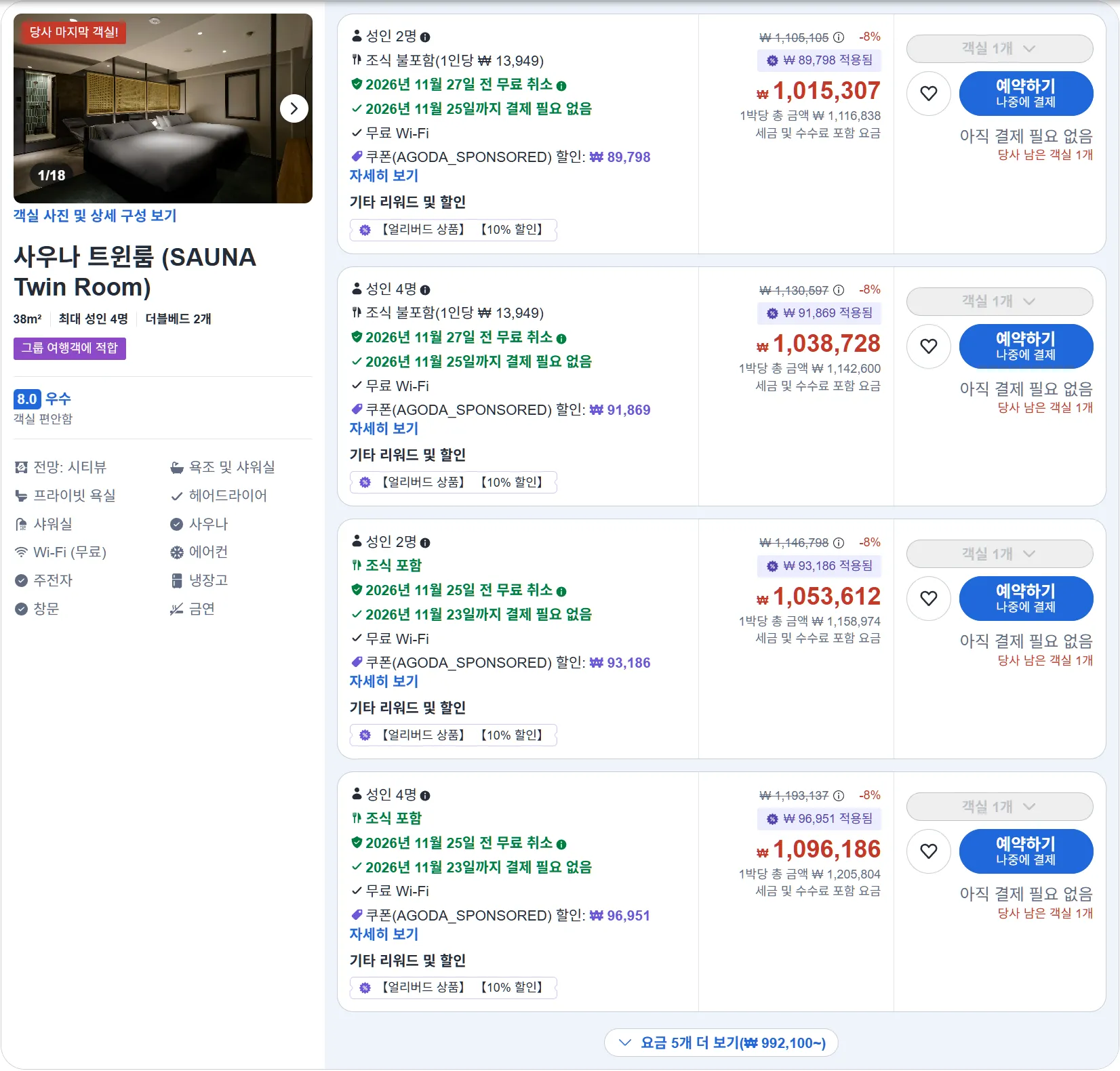1120x1071 pixels.
Task: Toggle heart on the ₩1,096,186 offer
Action: [x=929, y=851]
